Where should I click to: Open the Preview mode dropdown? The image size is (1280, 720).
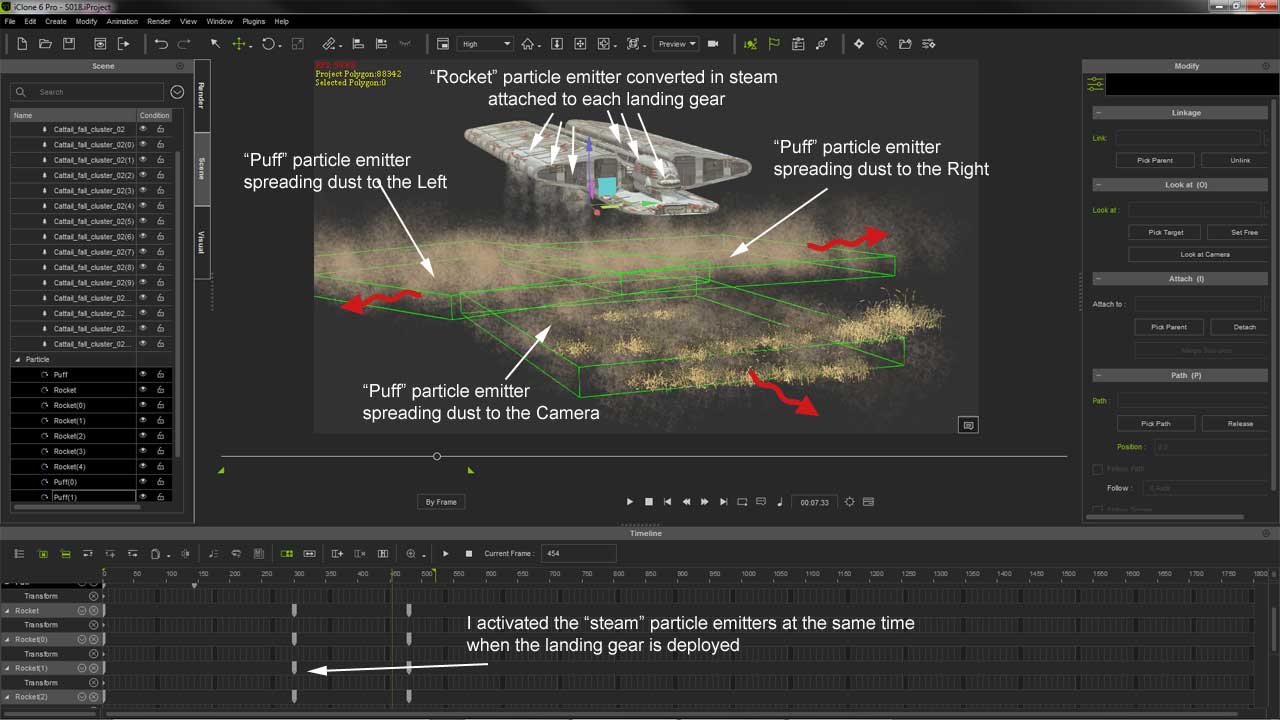pyautogui.click(x=676, y=44)
